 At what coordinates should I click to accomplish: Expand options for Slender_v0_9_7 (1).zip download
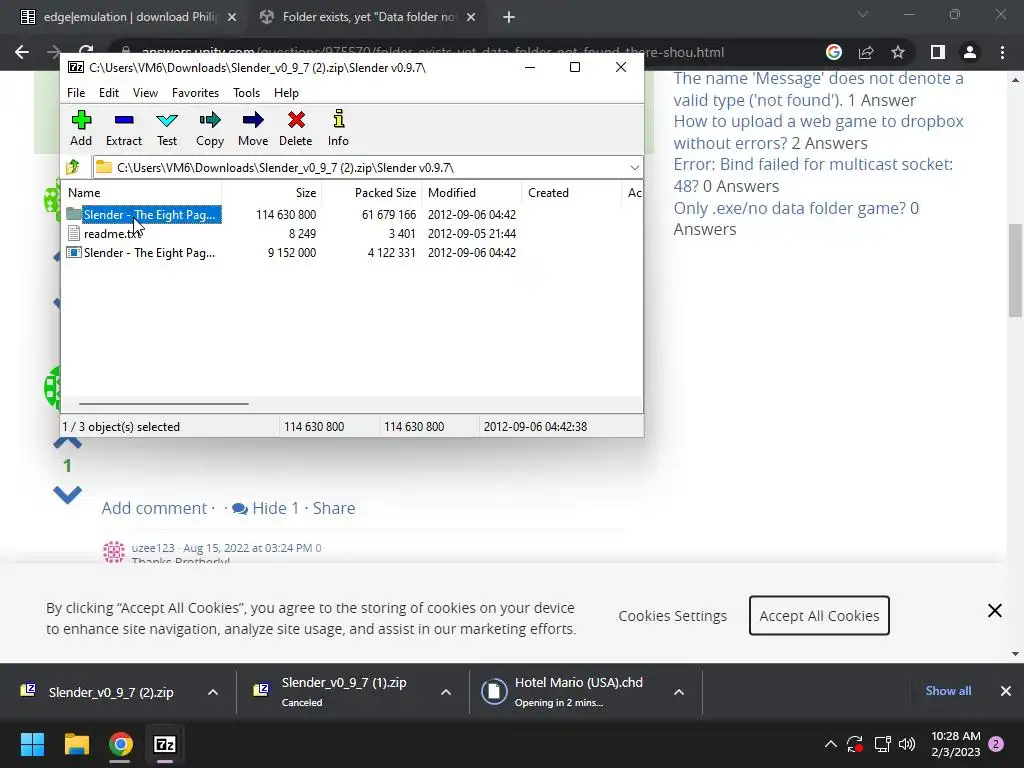pos(446,692)
